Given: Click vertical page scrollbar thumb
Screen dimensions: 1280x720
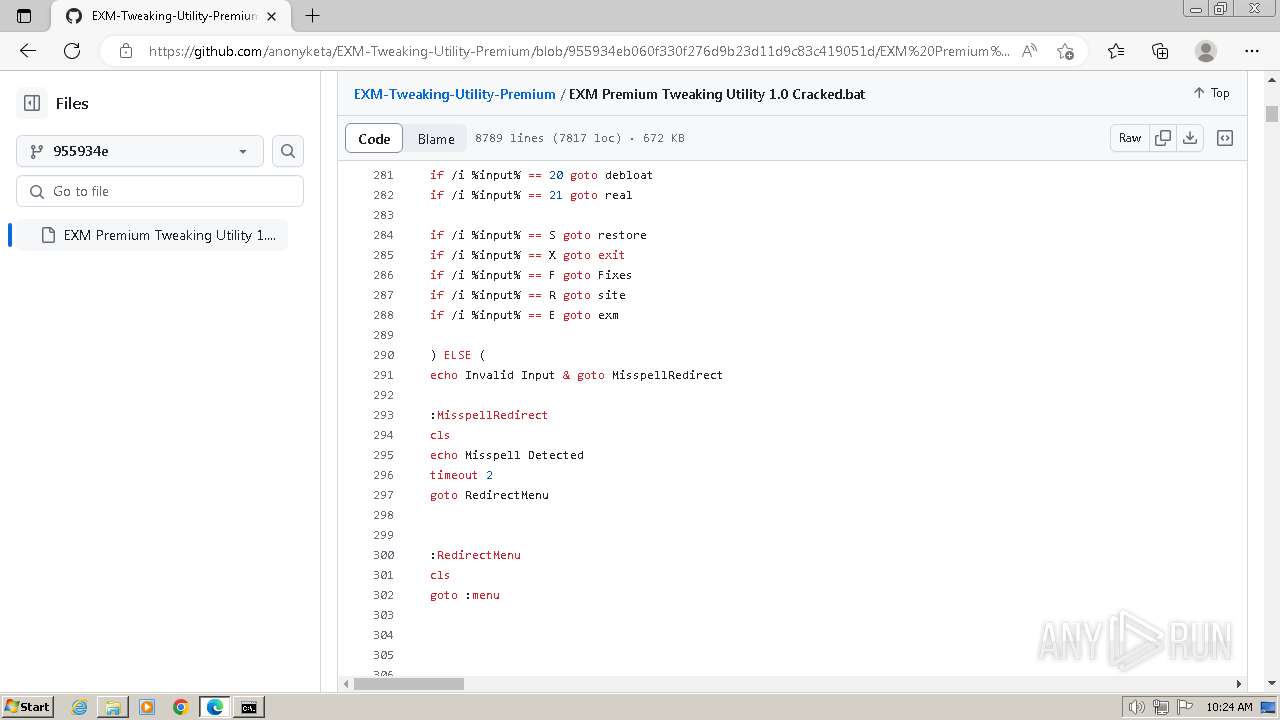Looking at the screenshot, I should tap(1272, 113).
